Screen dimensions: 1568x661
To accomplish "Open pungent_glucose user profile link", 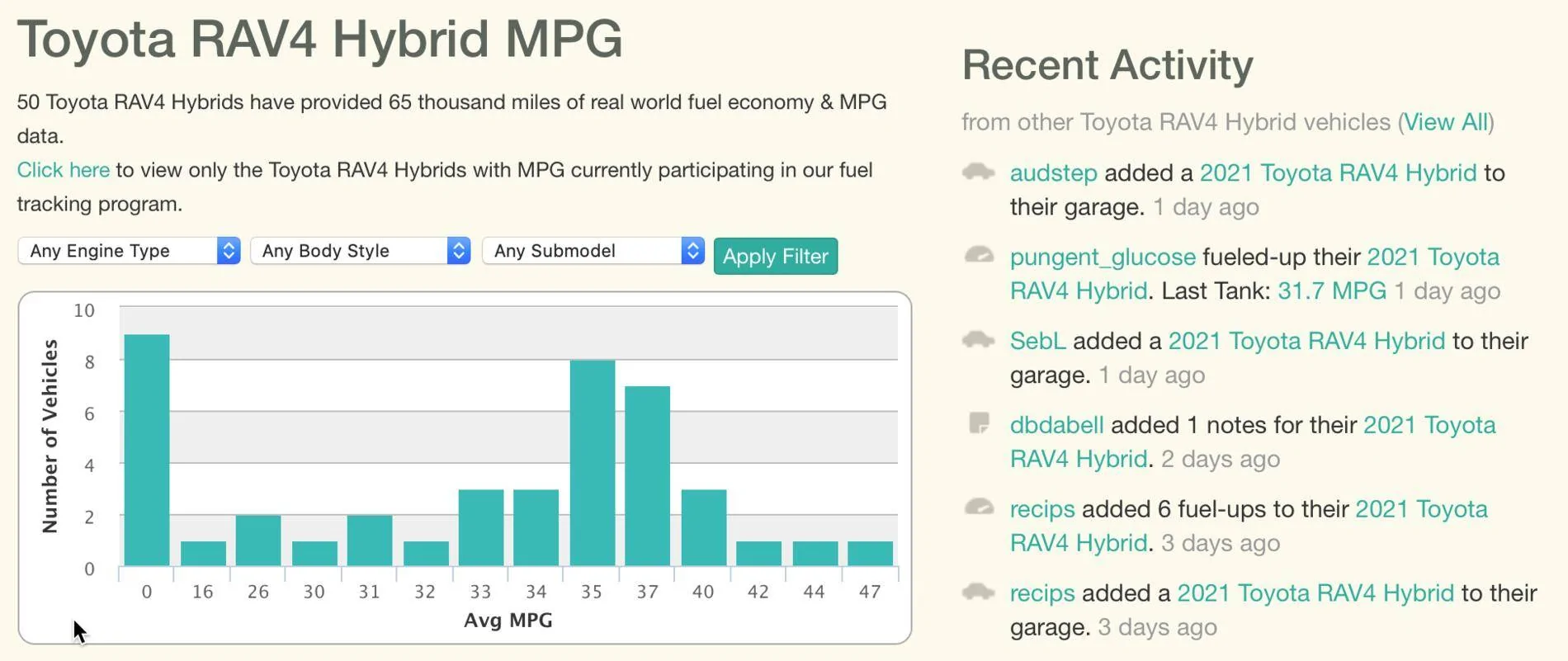I will (x=1103, y=257).
